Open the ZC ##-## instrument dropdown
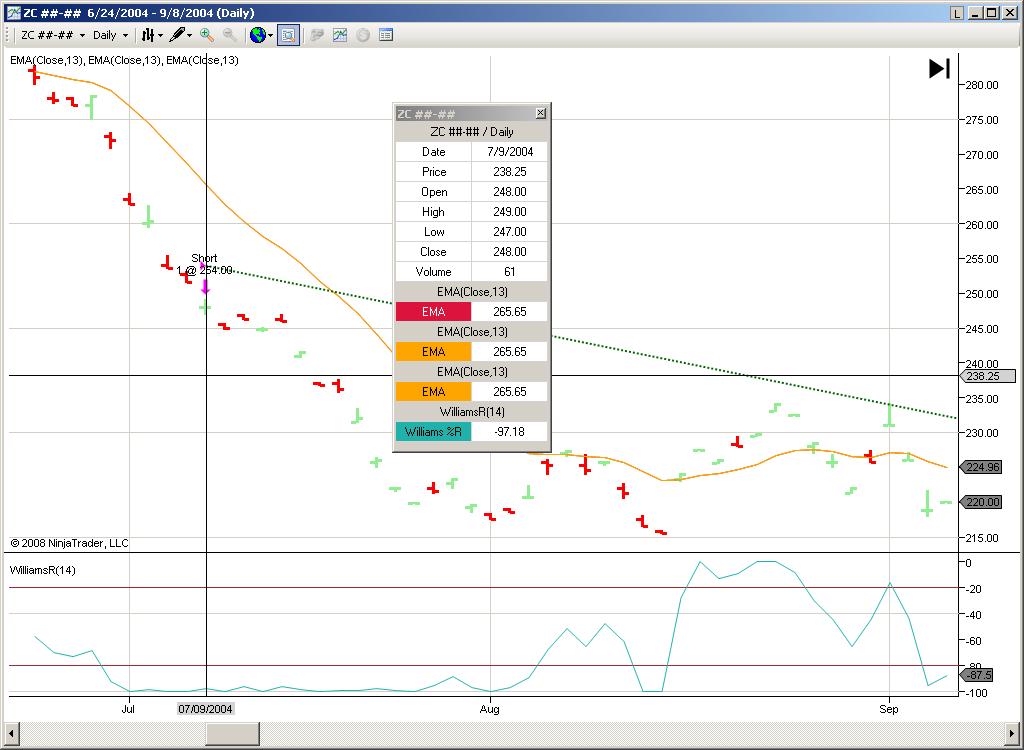1024x750 pixels. 53,35
